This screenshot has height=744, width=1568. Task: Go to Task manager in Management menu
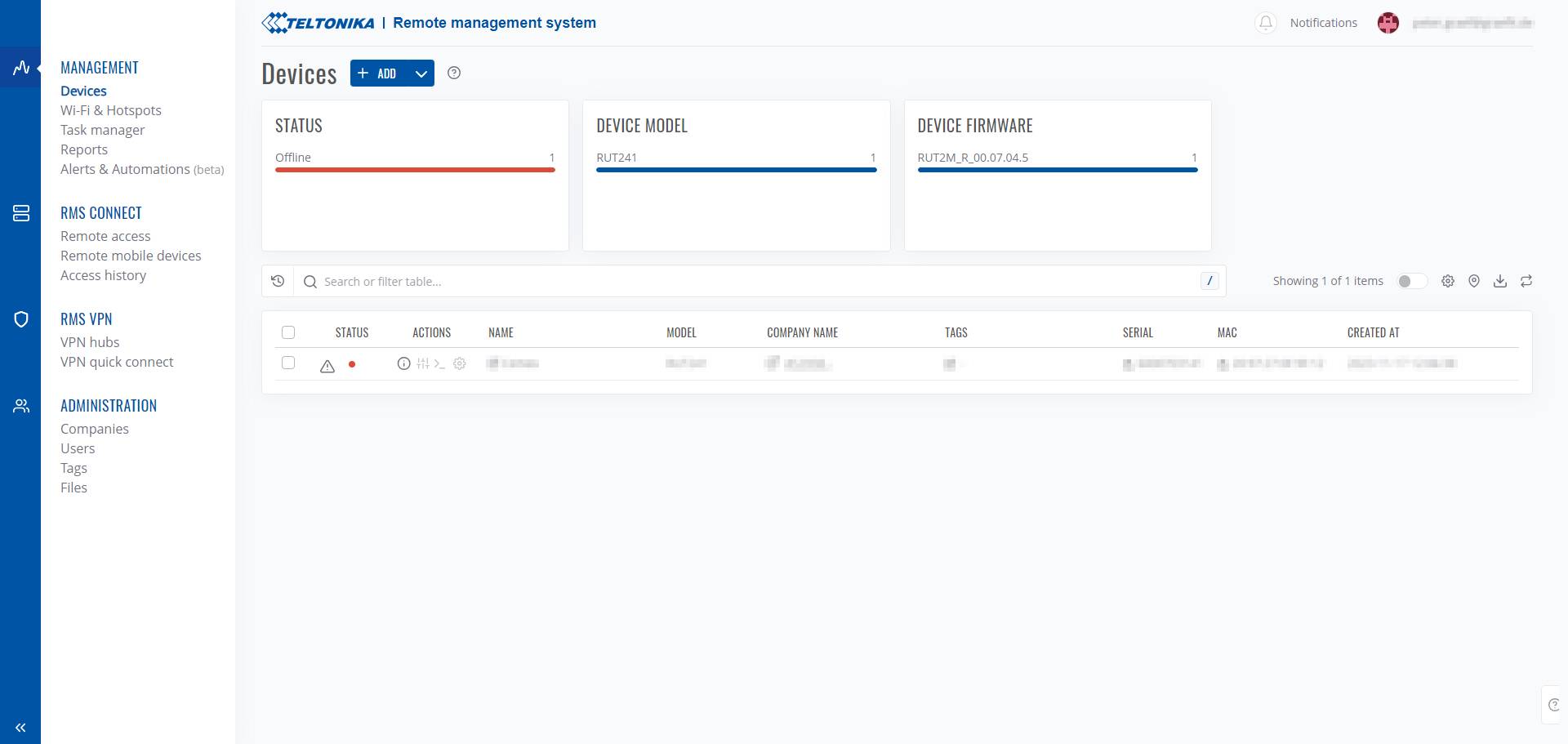[102, 130]
